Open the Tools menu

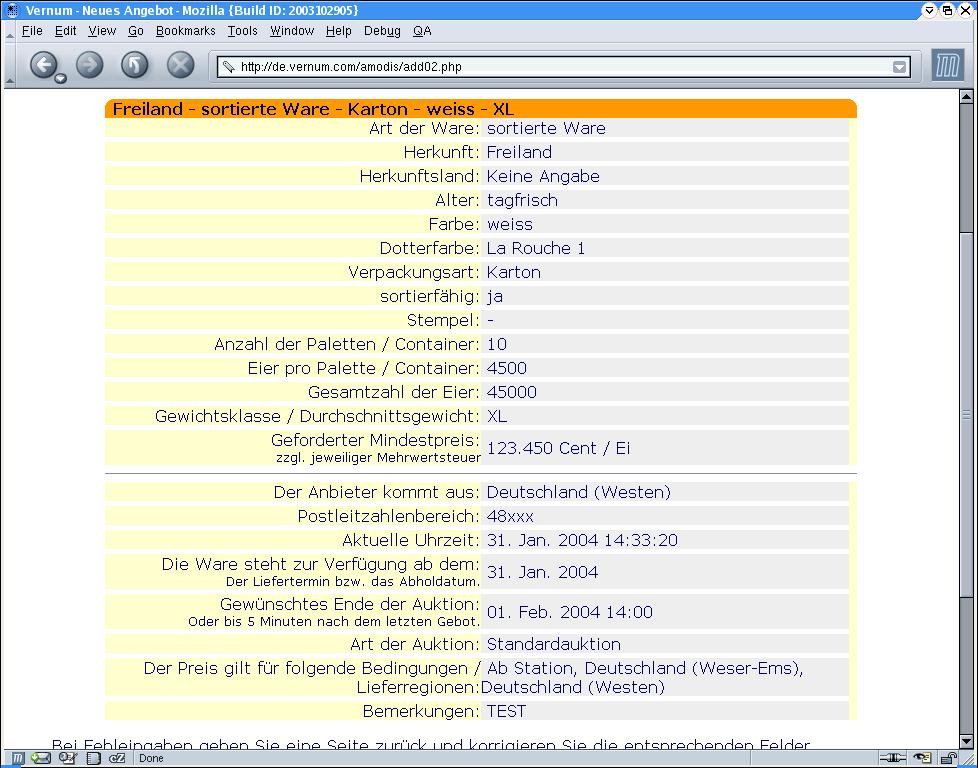click(x=242, y=31)
